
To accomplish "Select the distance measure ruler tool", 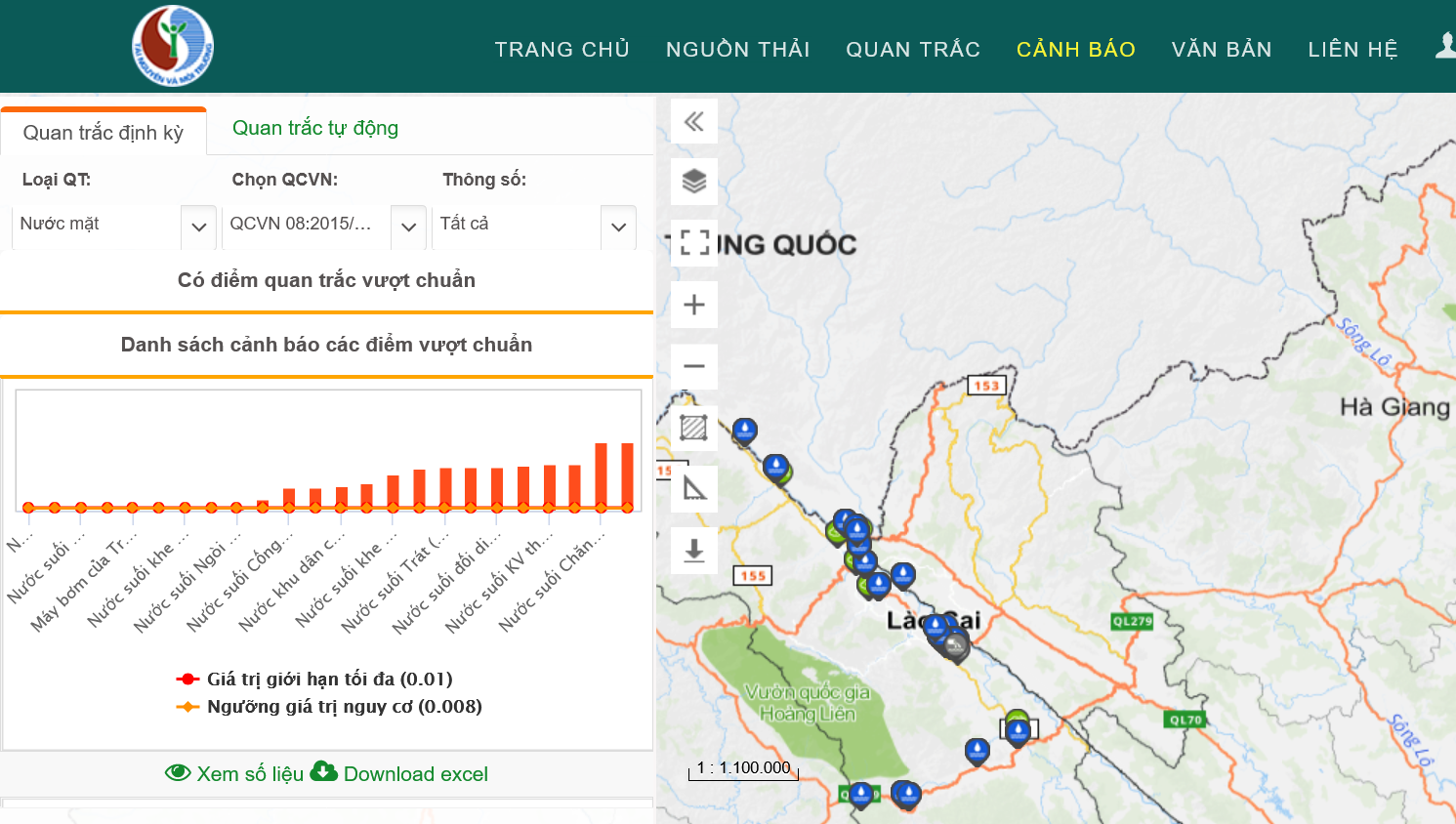I will tap(694, 488).
